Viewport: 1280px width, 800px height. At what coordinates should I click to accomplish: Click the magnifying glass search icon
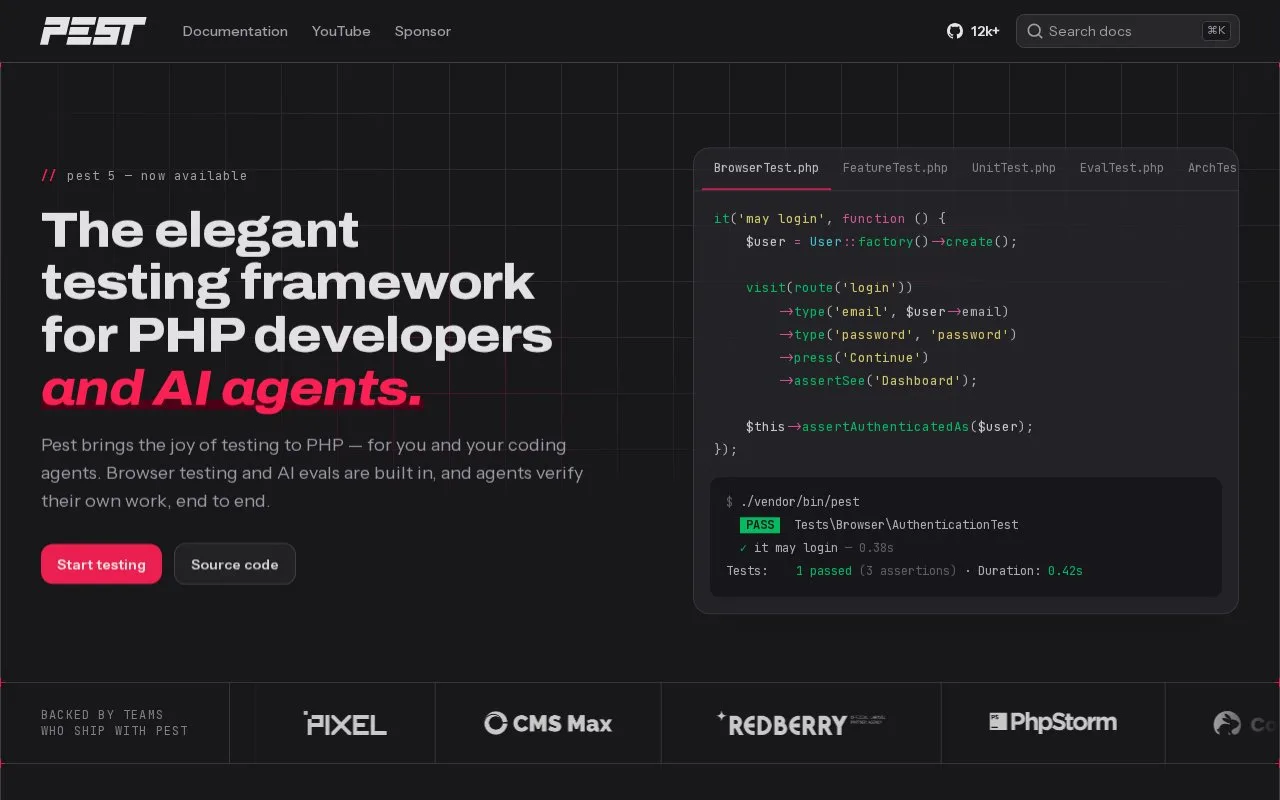[1035, 31]
